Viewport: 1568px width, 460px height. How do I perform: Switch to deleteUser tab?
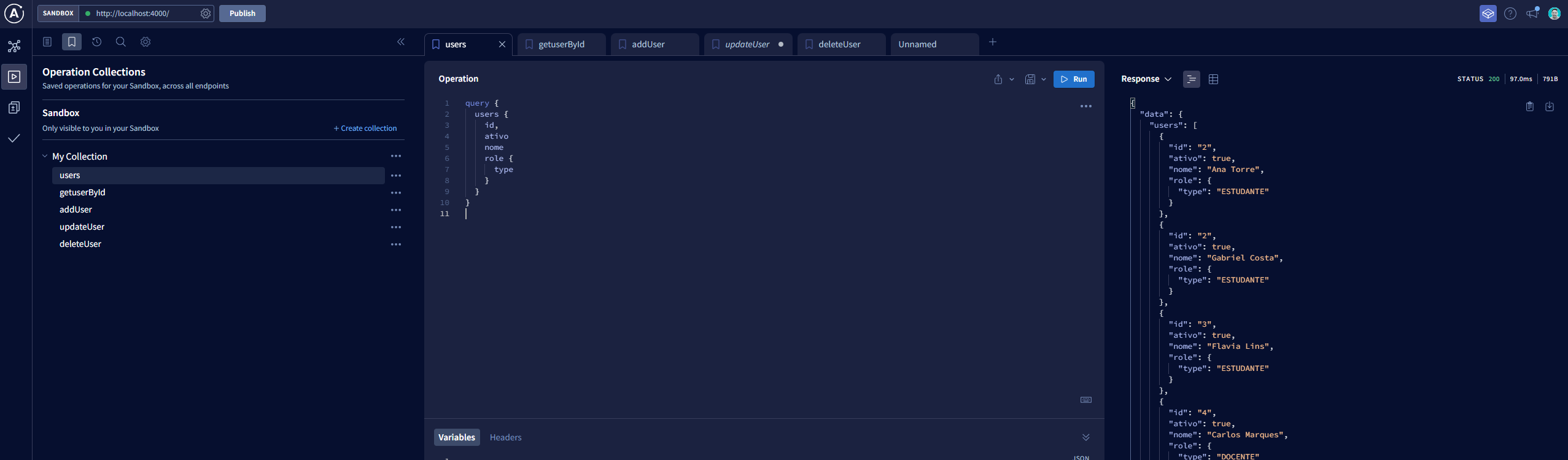coord(841,44)
